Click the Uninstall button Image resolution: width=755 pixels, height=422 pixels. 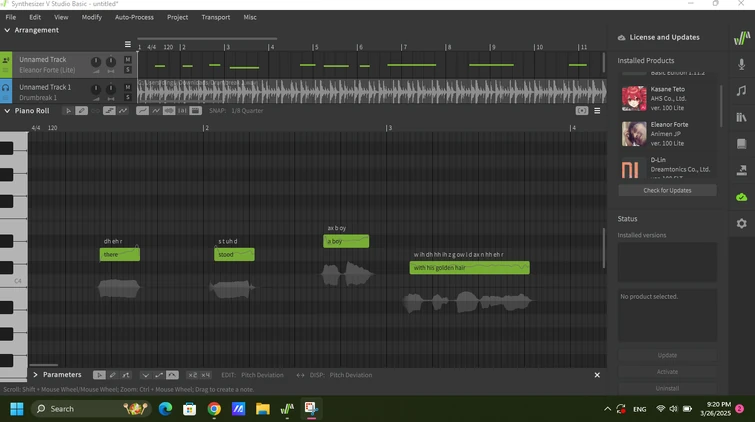click(667, 388)
